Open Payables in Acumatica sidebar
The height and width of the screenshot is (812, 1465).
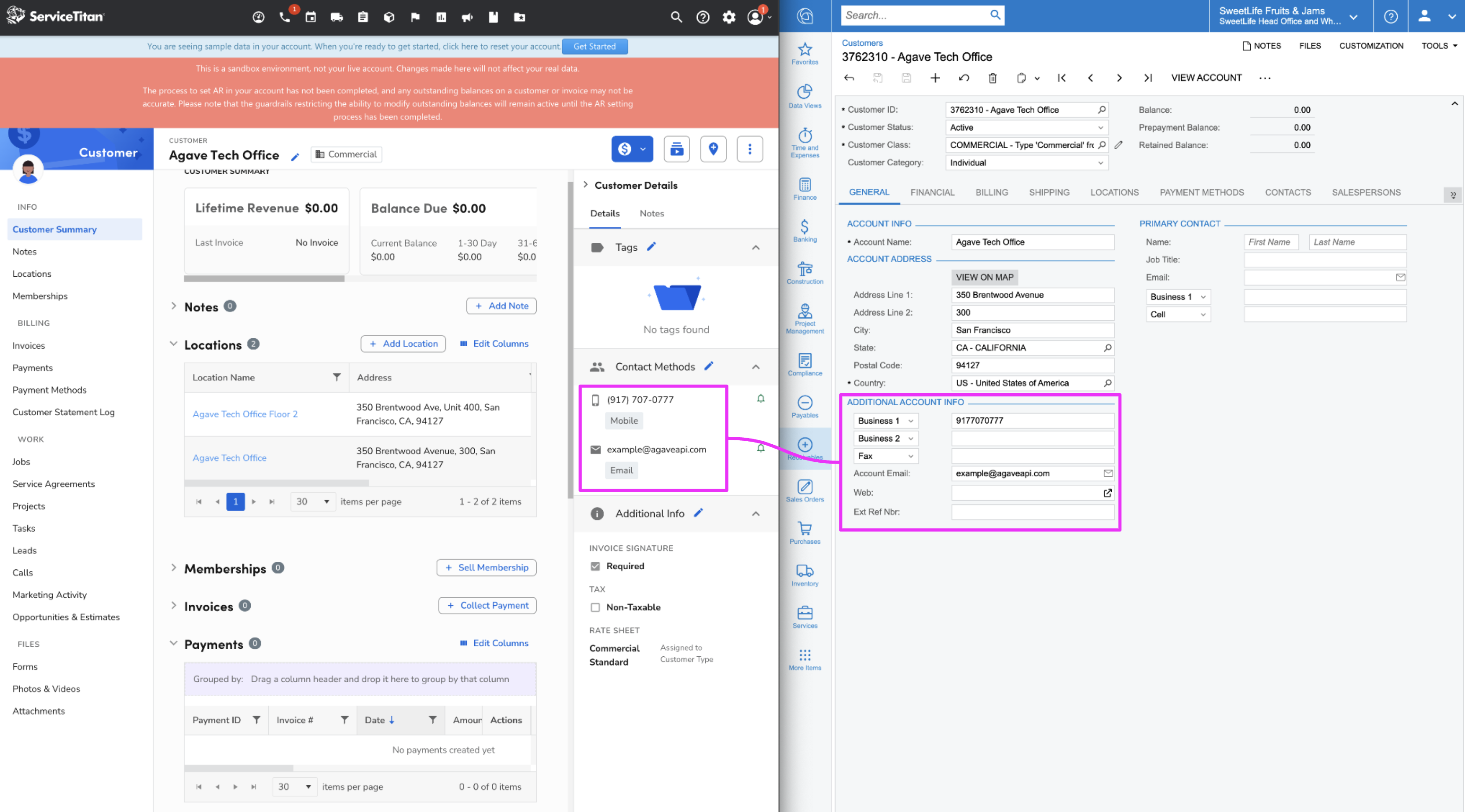(x=805, y=406)
